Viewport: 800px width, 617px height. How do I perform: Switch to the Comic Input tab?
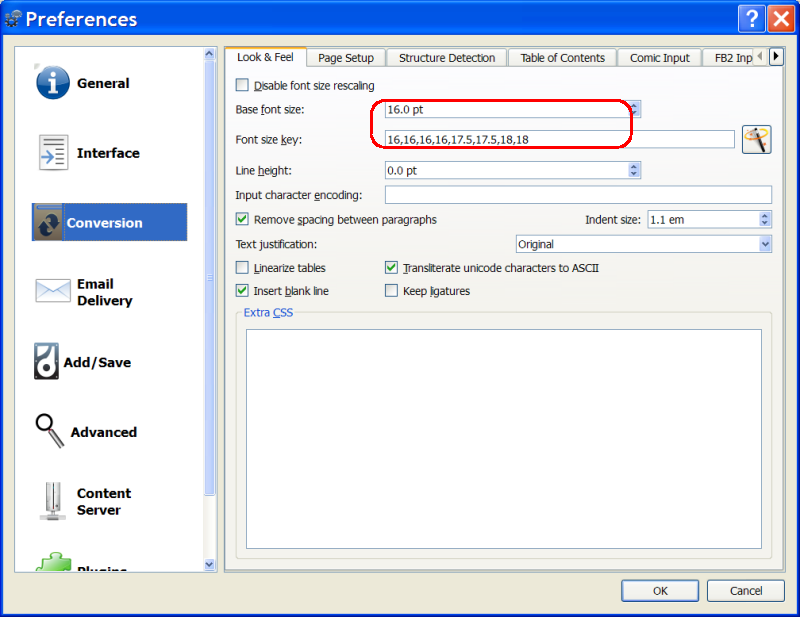point(659,58)
